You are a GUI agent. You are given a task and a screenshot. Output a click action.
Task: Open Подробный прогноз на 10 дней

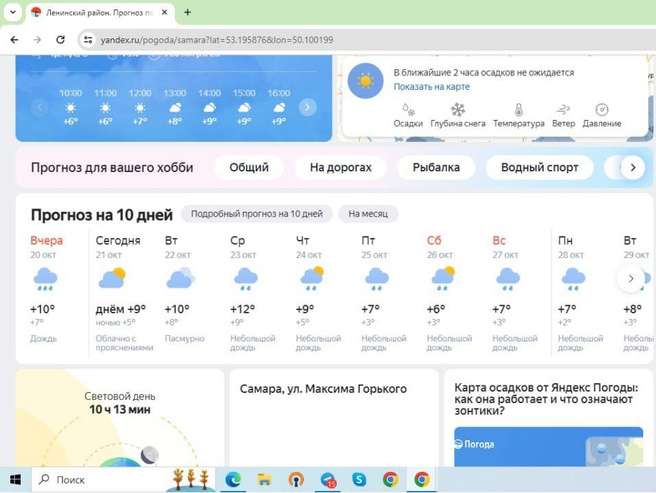257,214
